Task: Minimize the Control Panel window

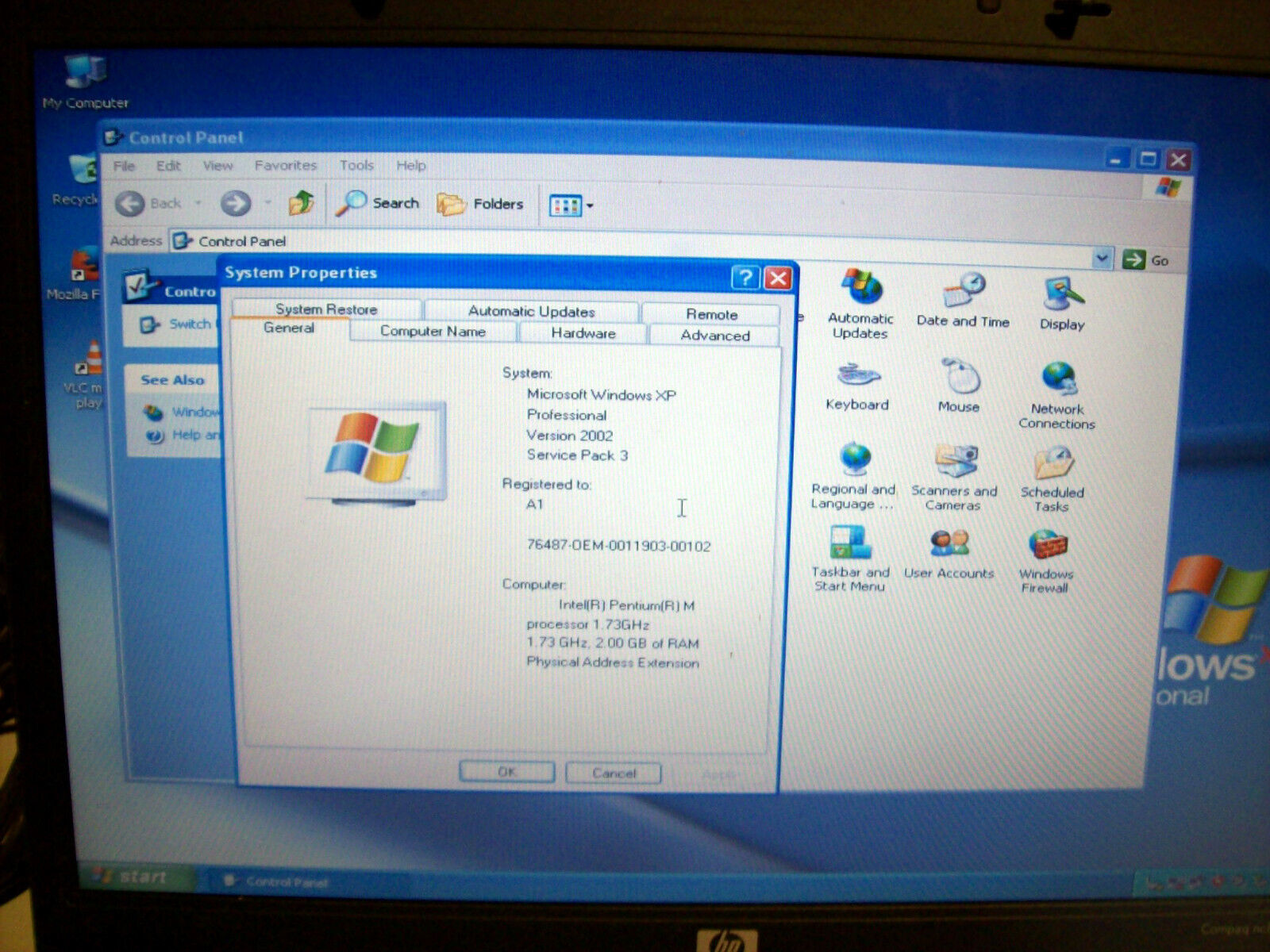Action: click(x=1116, y=159)
